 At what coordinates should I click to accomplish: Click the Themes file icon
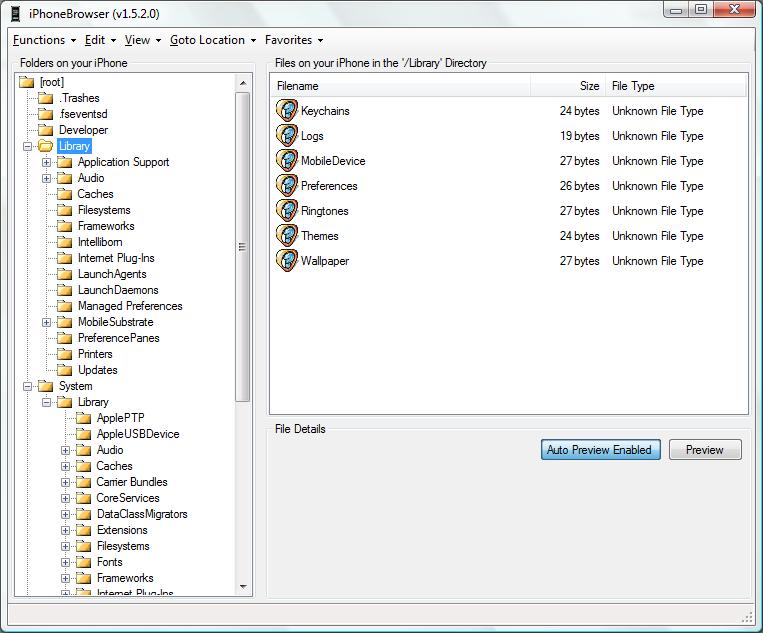pos(287,235)
